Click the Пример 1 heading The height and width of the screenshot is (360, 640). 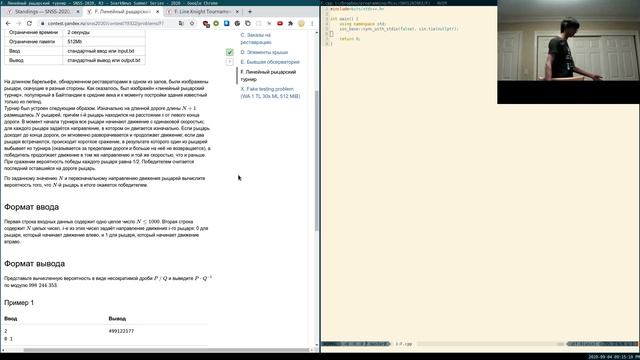[x=19, y=303]
